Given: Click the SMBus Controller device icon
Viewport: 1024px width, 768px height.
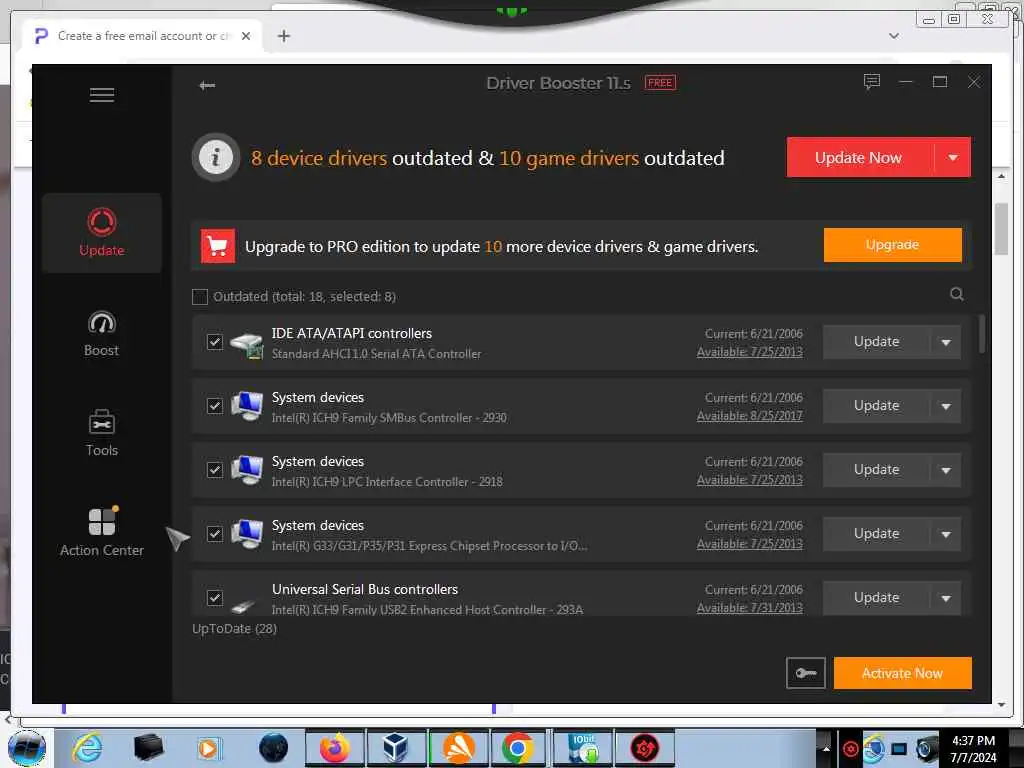Looking at the screenshot, I should click(x=247, y=406).
